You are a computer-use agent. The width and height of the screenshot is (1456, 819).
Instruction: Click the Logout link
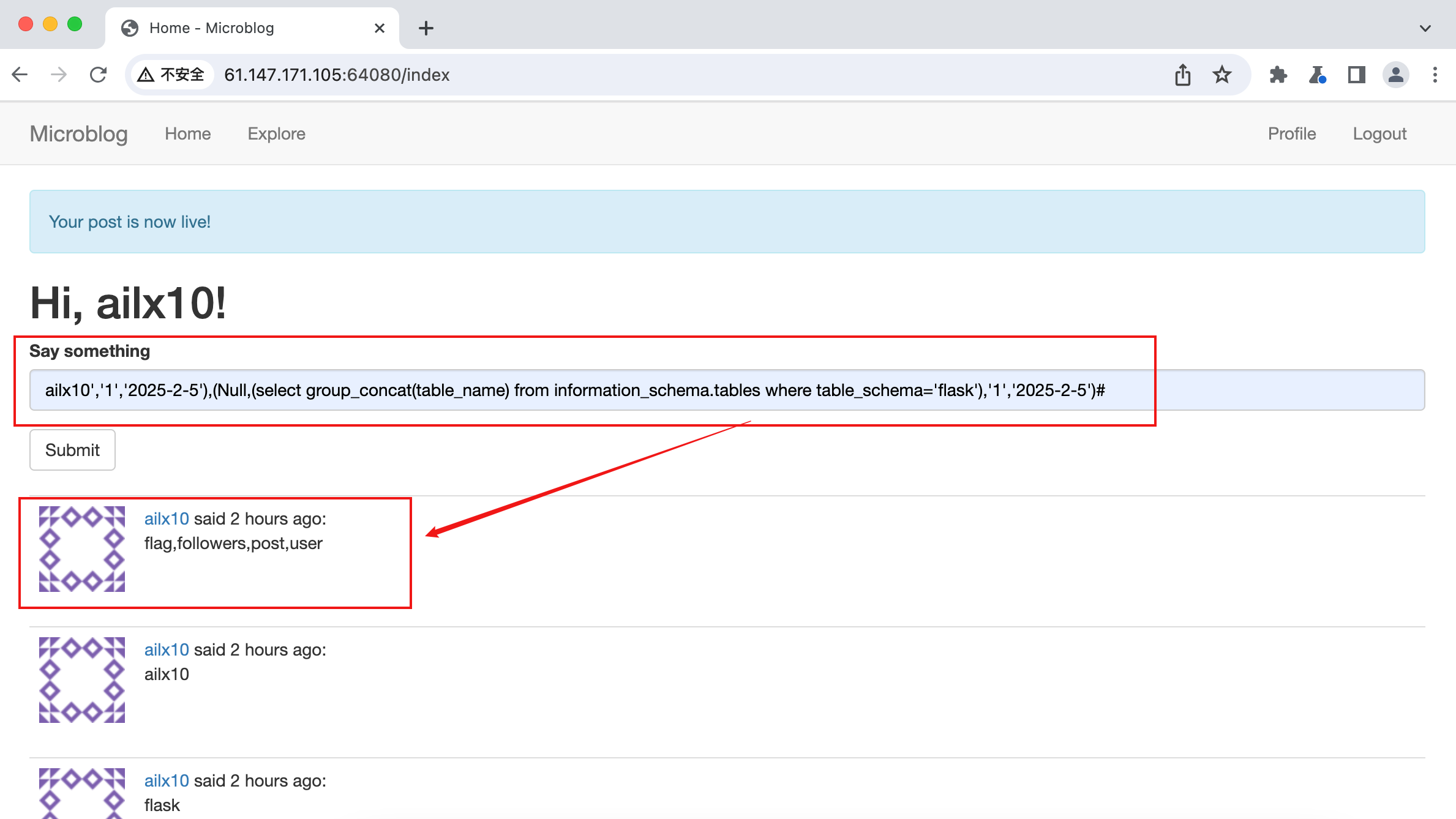[1379, 133]
